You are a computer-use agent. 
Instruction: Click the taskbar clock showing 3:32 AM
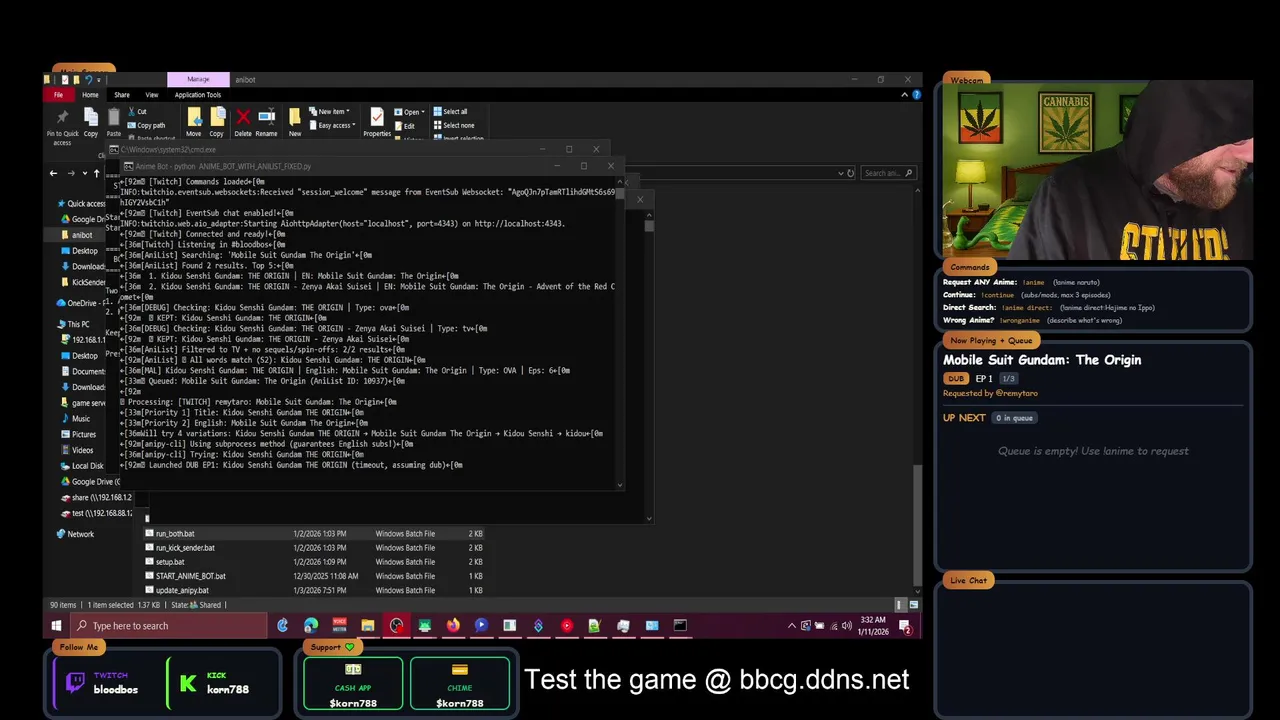click(875, 626)
